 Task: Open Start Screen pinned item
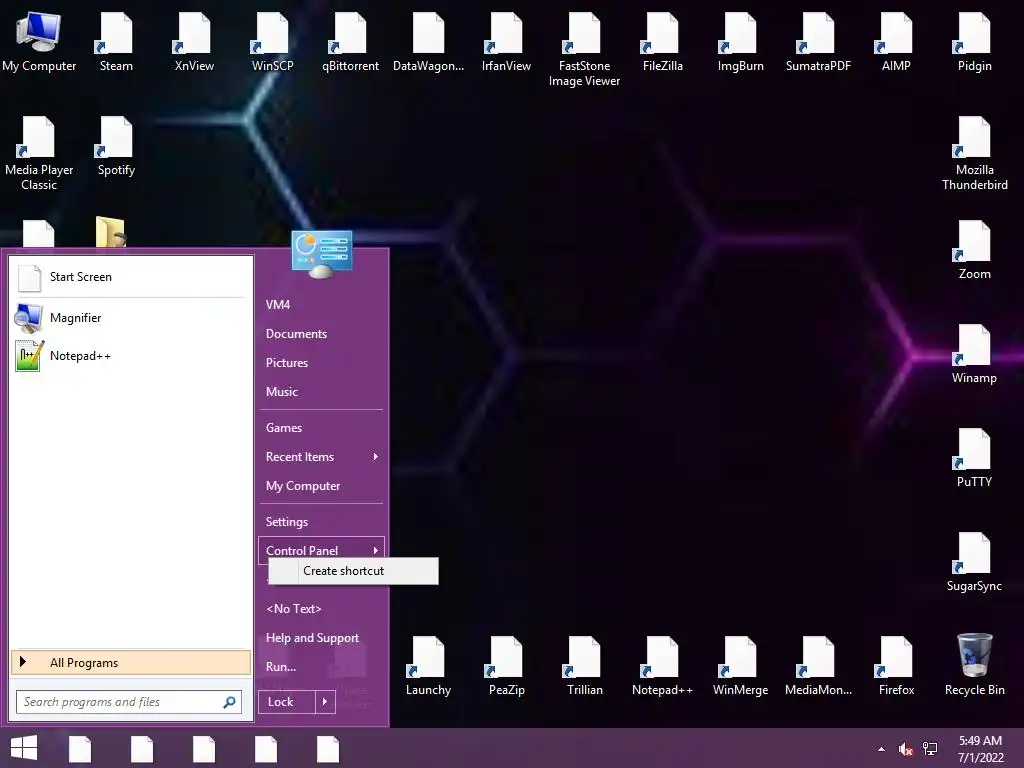click(130, 277)
